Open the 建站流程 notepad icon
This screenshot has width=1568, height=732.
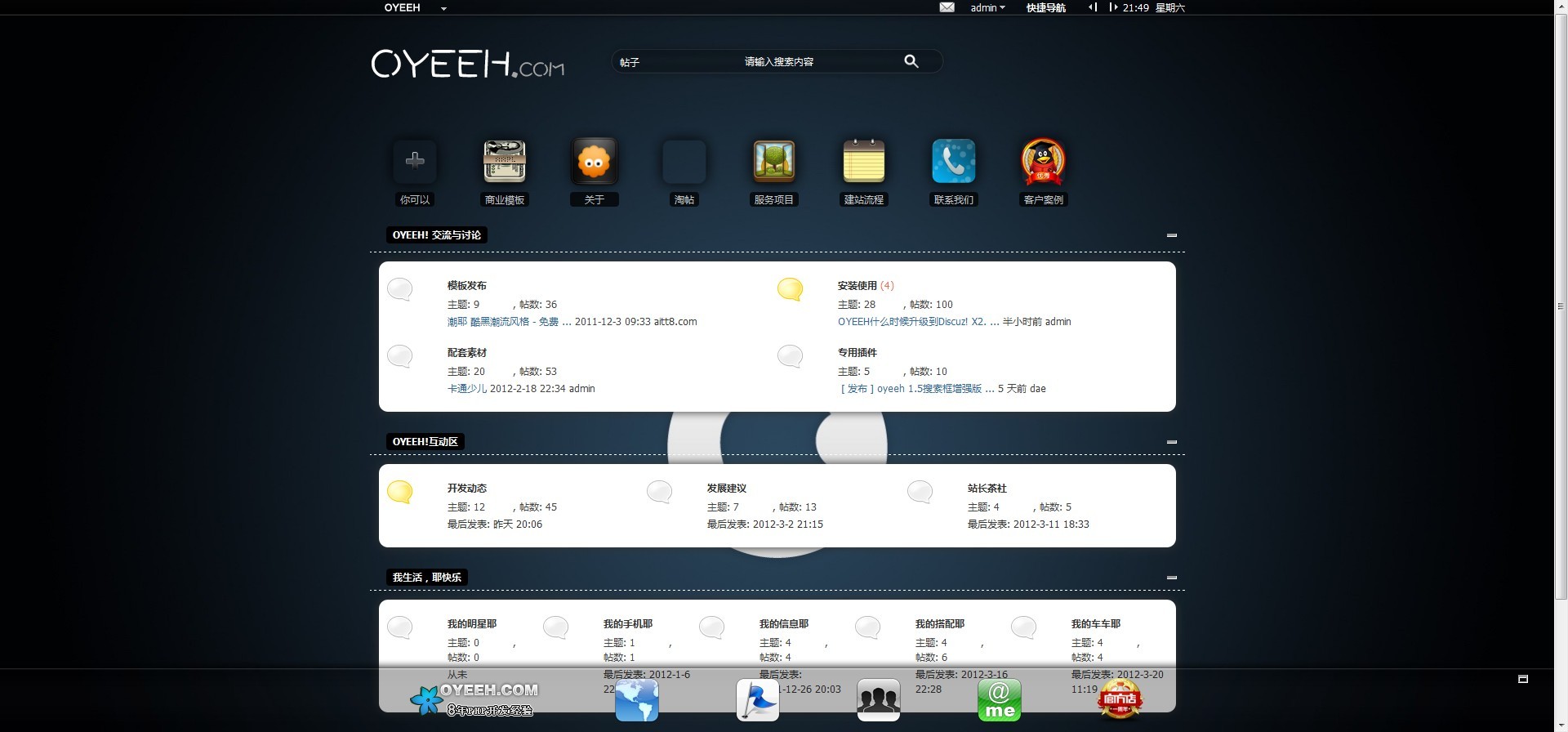coord(864,161)
